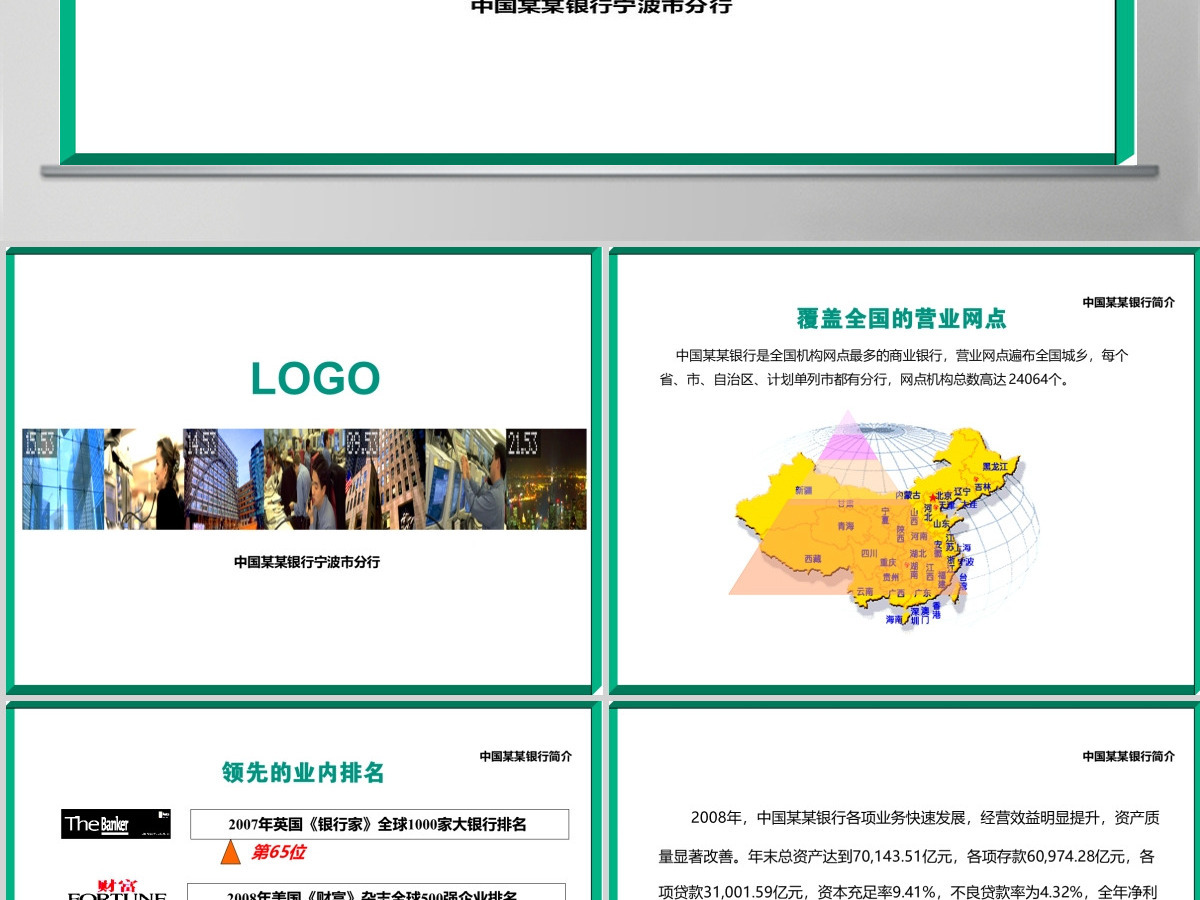Click 中国某某银行简介 label on ranking slide
Viewport: 1200px width, 900px height.
(x=526, y=757)
